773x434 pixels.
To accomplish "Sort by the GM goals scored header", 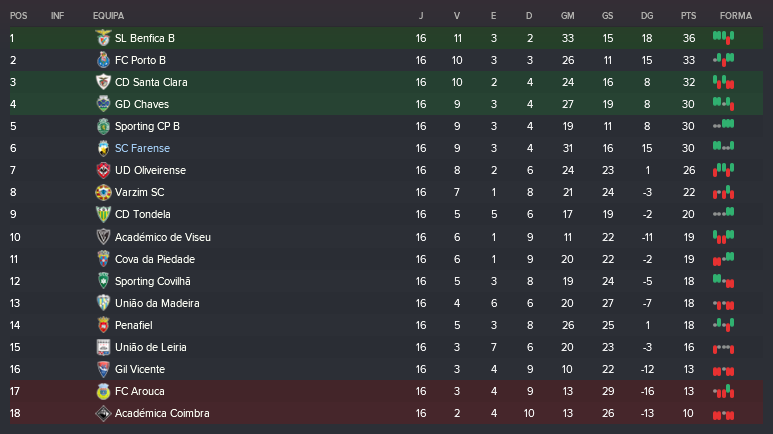I will [568, 16].
